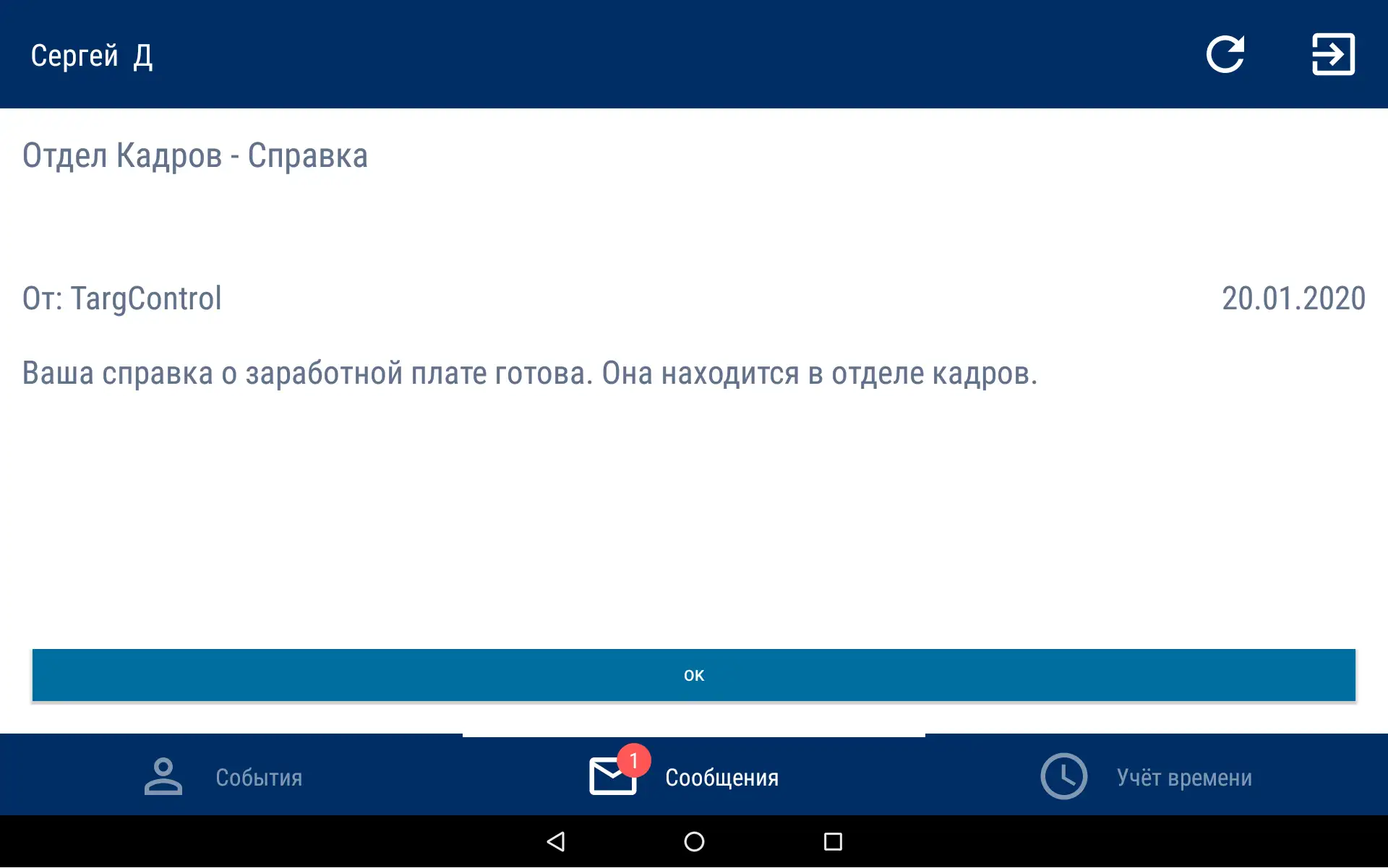Select the message title Отдел Кадров - Справка

(x=194, y=155)
